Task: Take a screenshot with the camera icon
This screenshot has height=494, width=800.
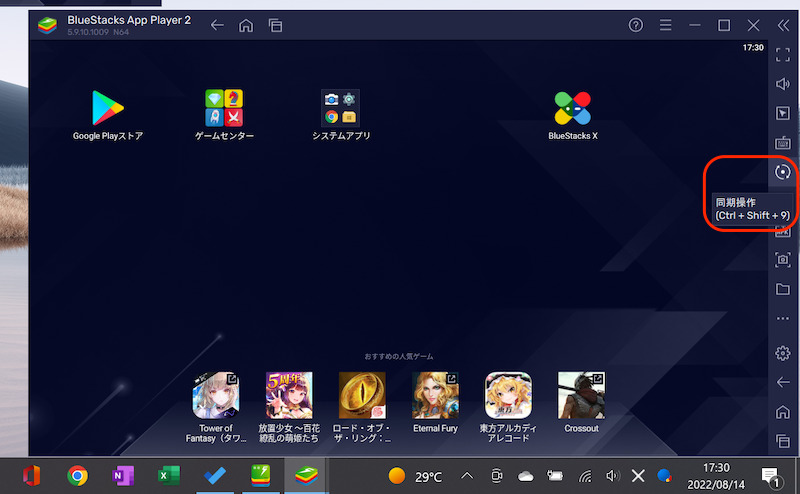Action: click(x=783, y=260)
